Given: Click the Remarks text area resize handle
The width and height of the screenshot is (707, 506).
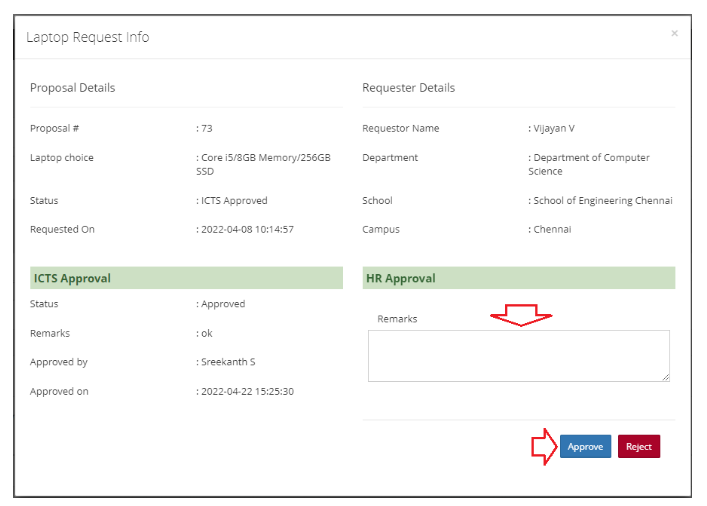Looking at the screenshot, I should point(665,376).
